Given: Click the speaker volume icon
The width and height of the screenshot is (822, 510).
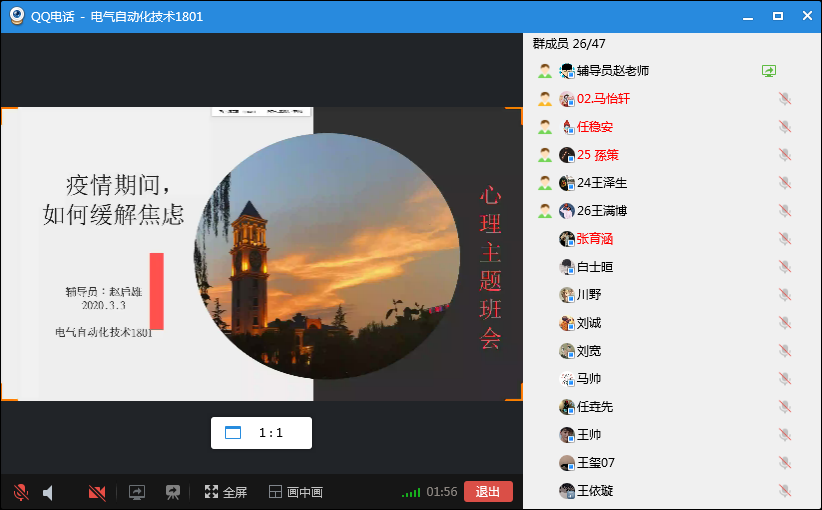Looking at the screenshot, I should tap(48, 492).
